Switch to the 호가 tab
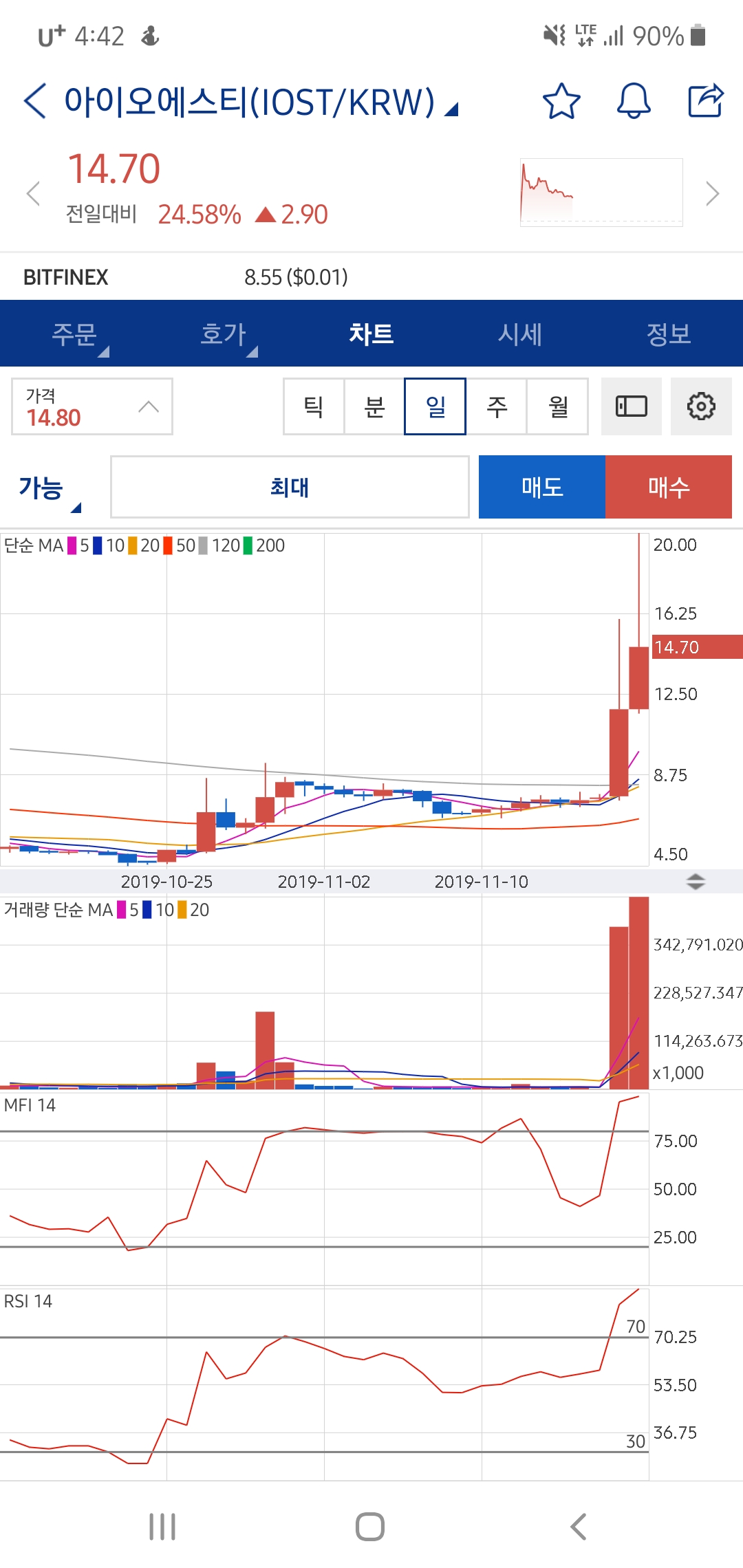Screen dimensions: 743x1568 pyautogui.click(x=223, y=334)
